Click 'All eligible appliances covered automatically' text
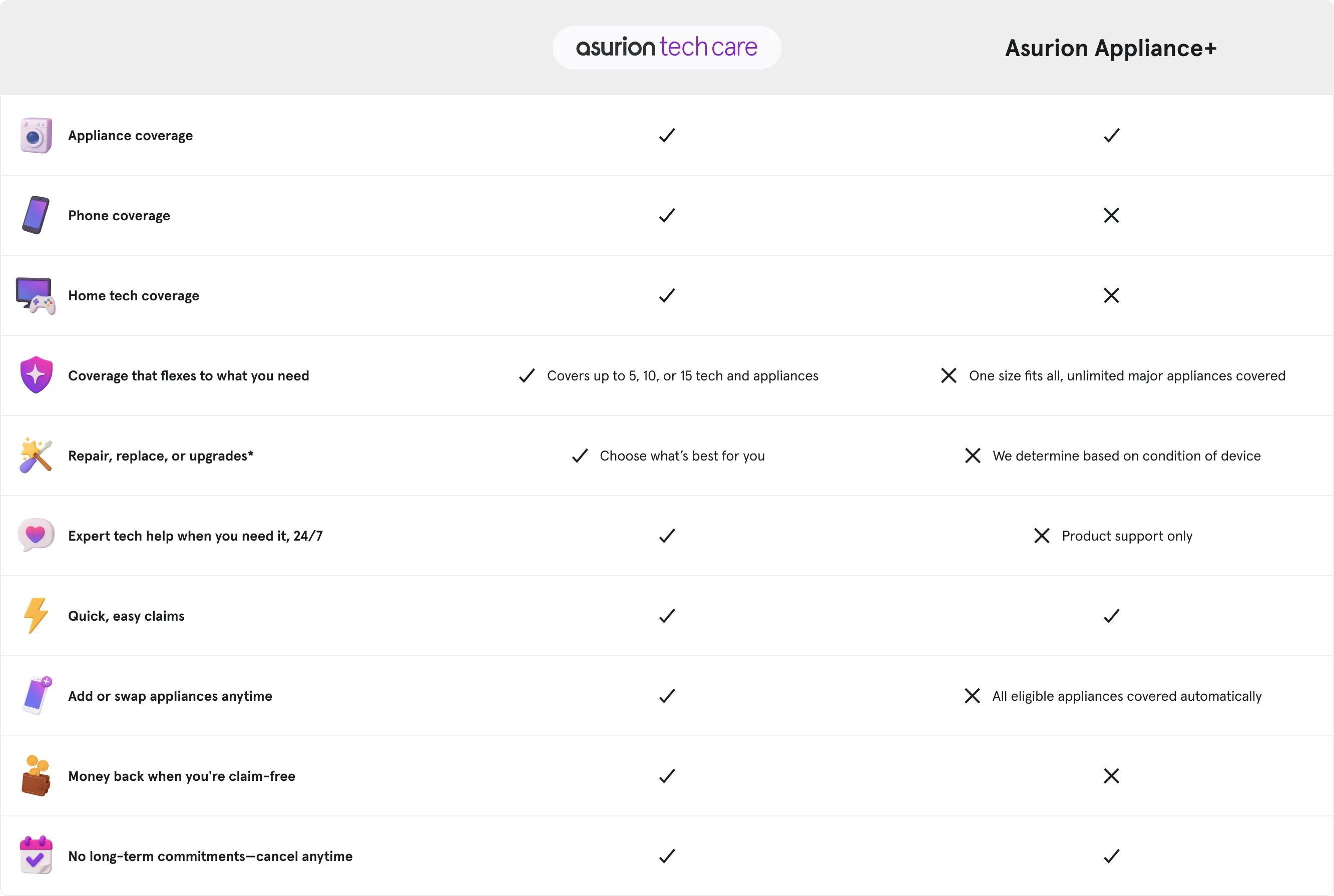This screenshot has width=1334, height=896. (x=1127, y=696)
